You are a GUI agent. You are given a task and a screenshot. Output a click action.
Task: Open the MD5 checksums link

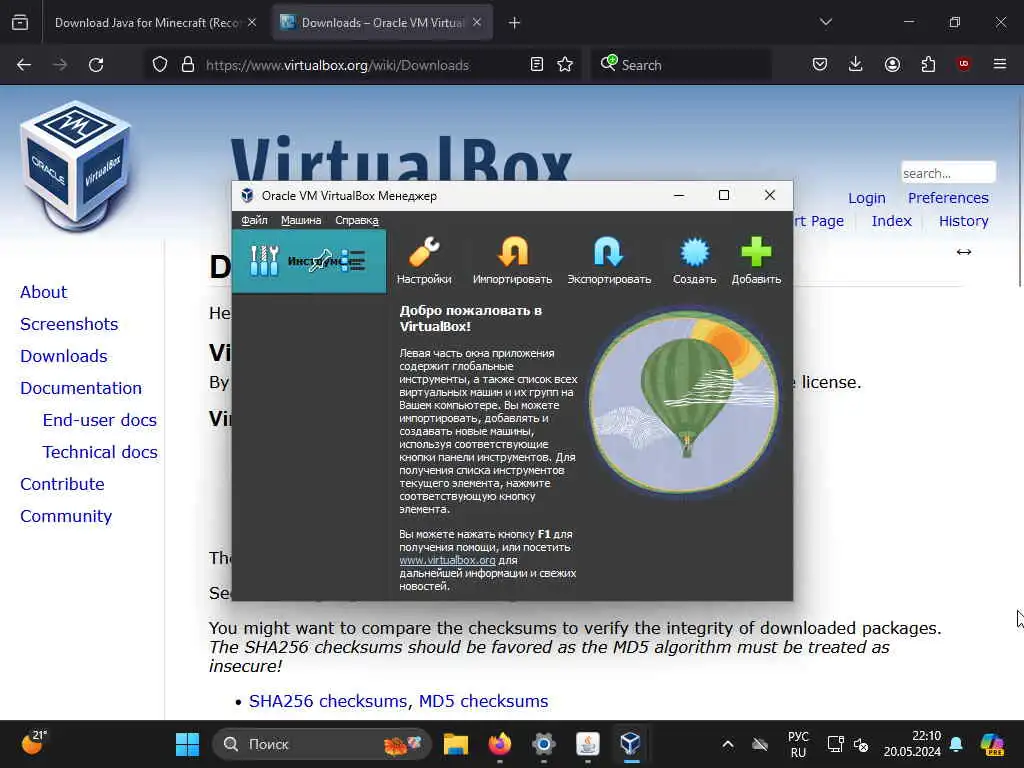coord(483,701)
